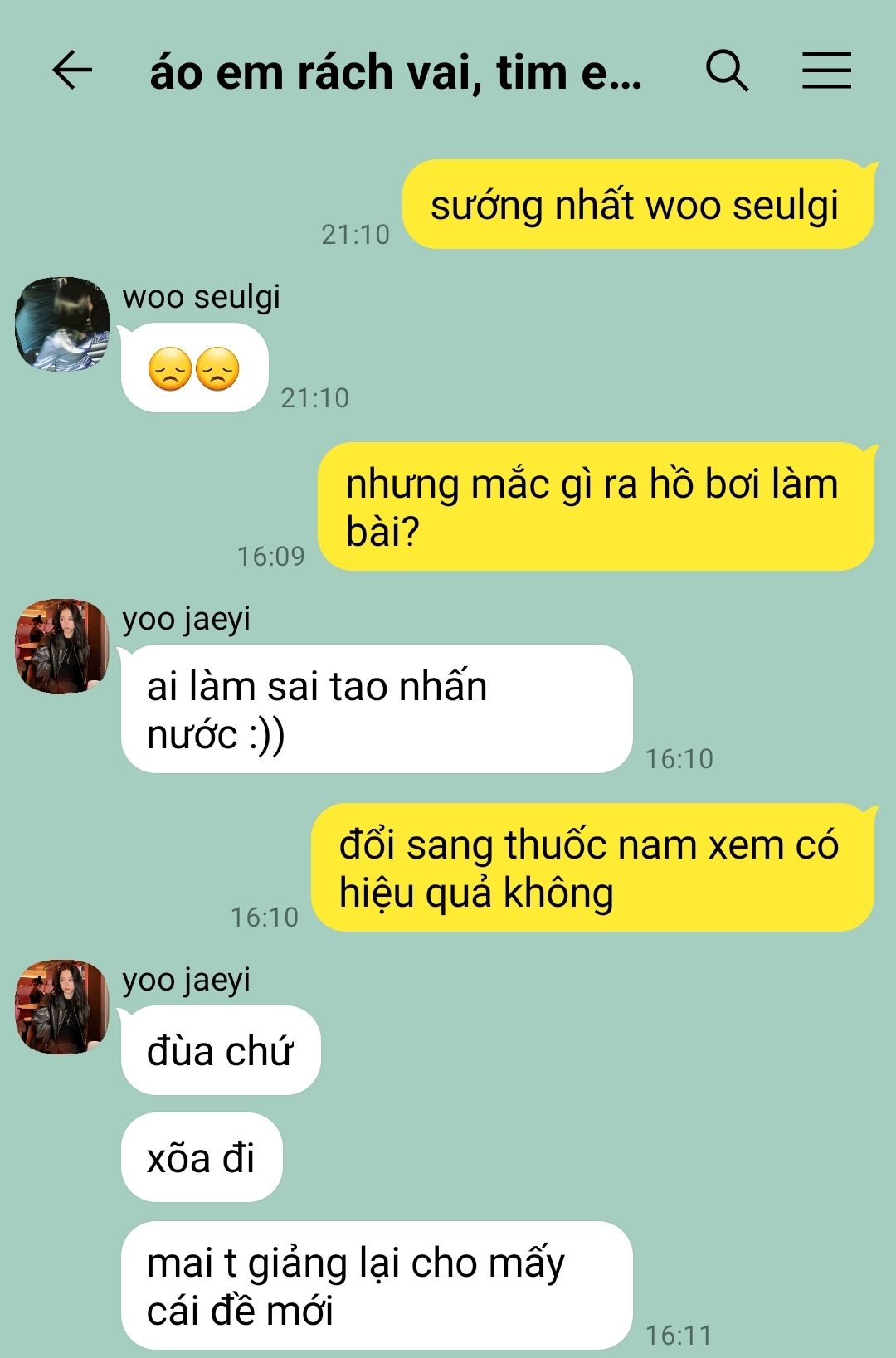Open yoo jaeyi's avatar next to 'đùa chứ'
The height and width of the screenshot is (1358, 896).
coord(62,1007)
